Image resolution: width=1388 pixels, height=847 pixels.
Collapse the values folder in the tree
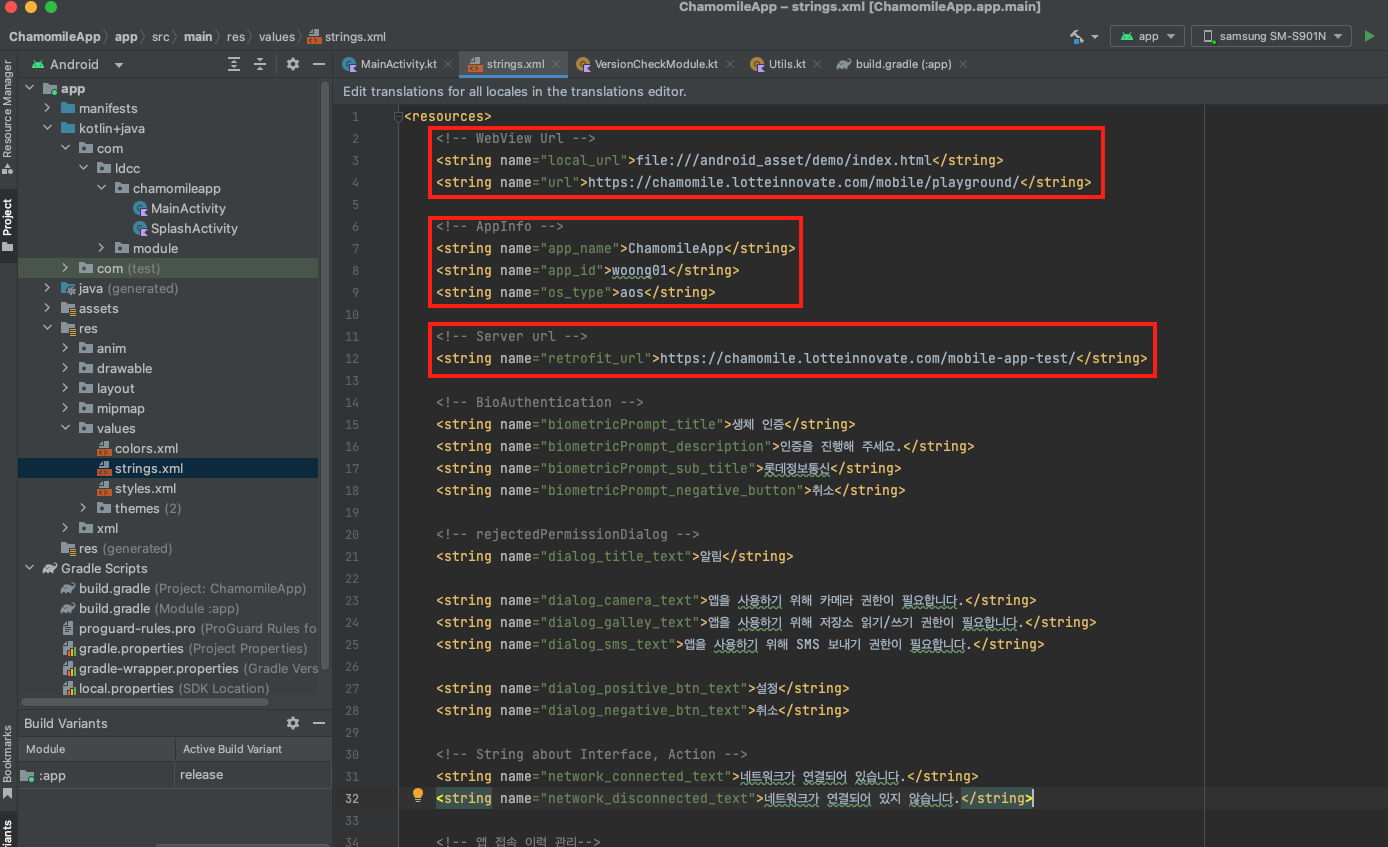[x=65, y=428]
